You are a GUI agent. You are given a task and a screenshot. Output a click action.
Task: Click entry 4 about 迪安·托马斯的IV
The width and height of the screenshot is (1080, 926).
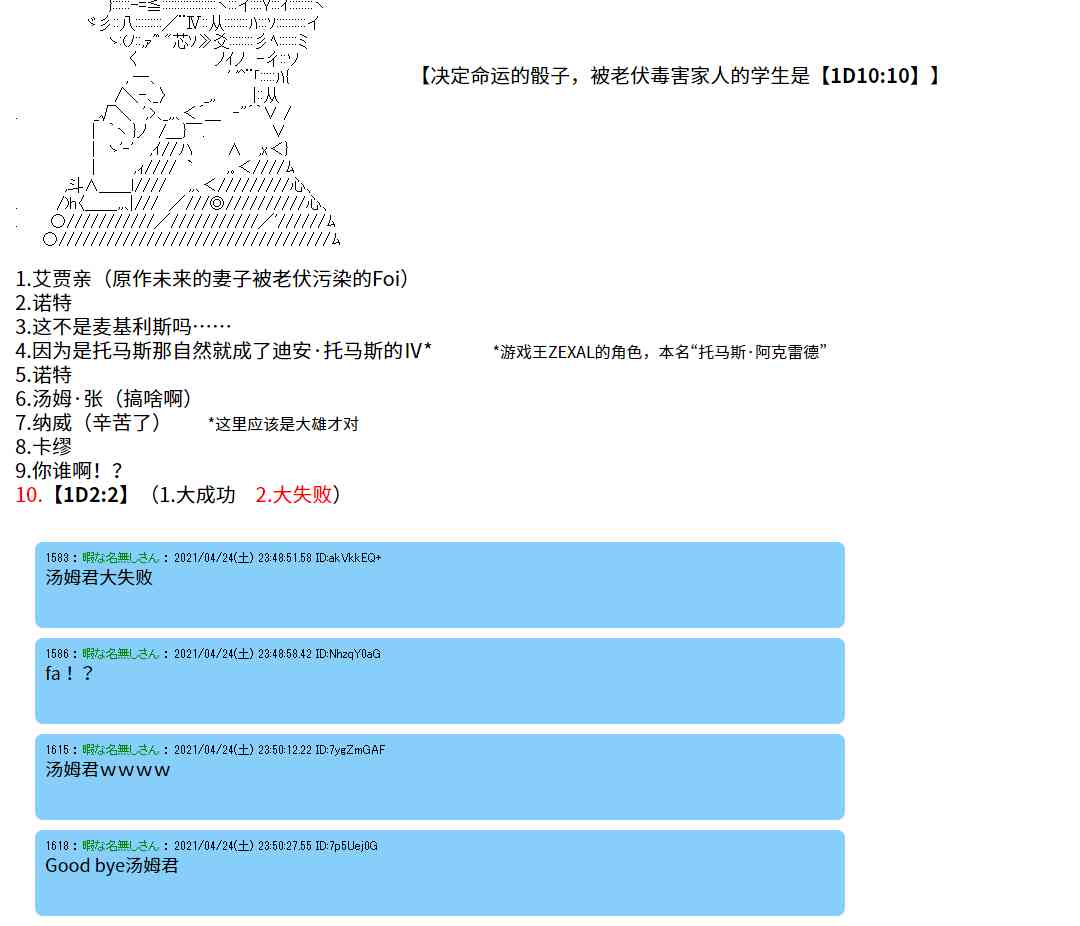[223, 351]
